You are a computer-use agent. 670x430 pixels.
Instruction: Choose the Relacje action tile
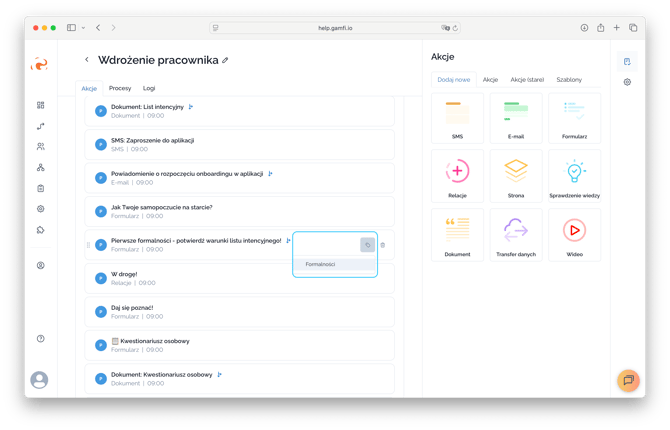pyautogui.click(x=457, y=176)
